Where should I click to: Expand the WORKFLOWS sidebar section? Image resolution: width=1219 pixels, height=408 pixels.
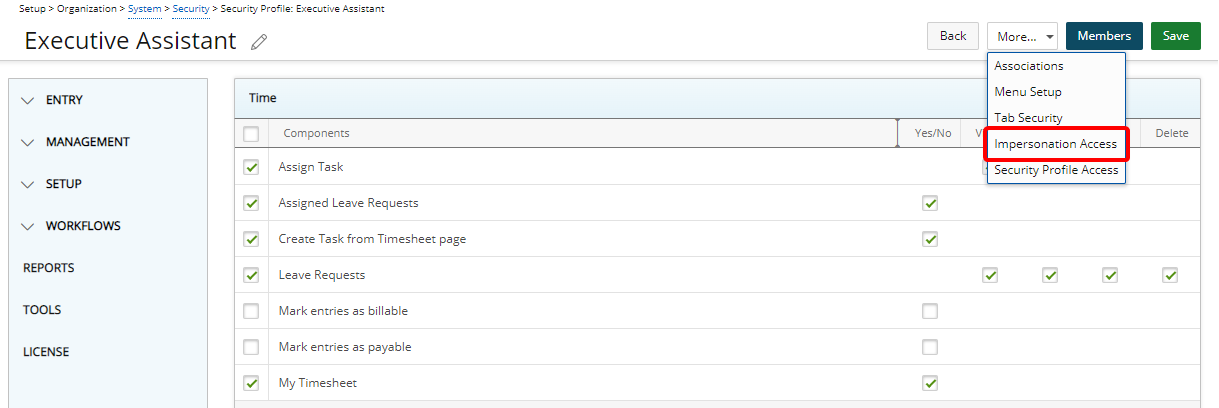pyautogui.click(x=28, y=227)
